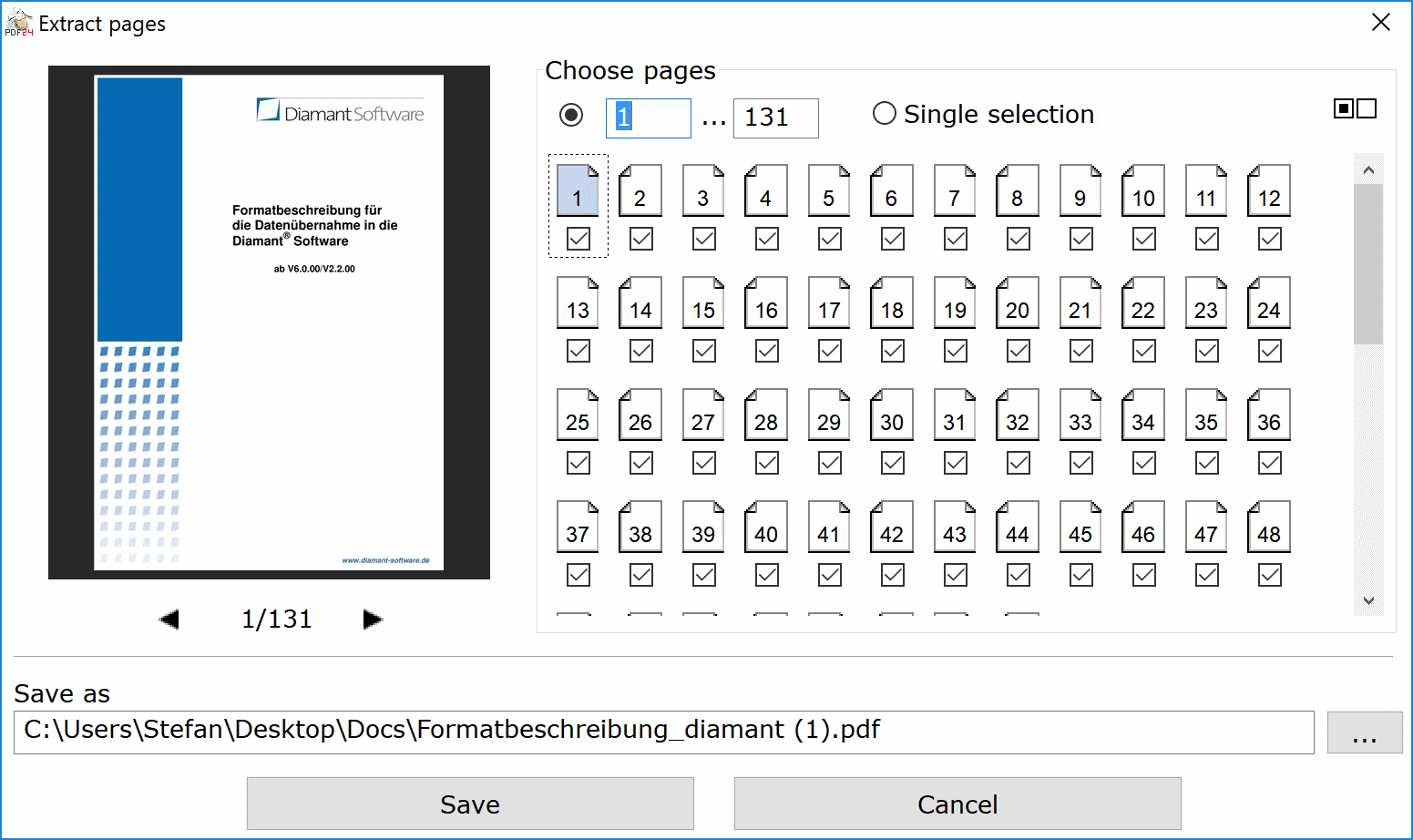The image size is (1413, 840).
Task: Click the select-all pages icon
Action: tap(1344, 108)
